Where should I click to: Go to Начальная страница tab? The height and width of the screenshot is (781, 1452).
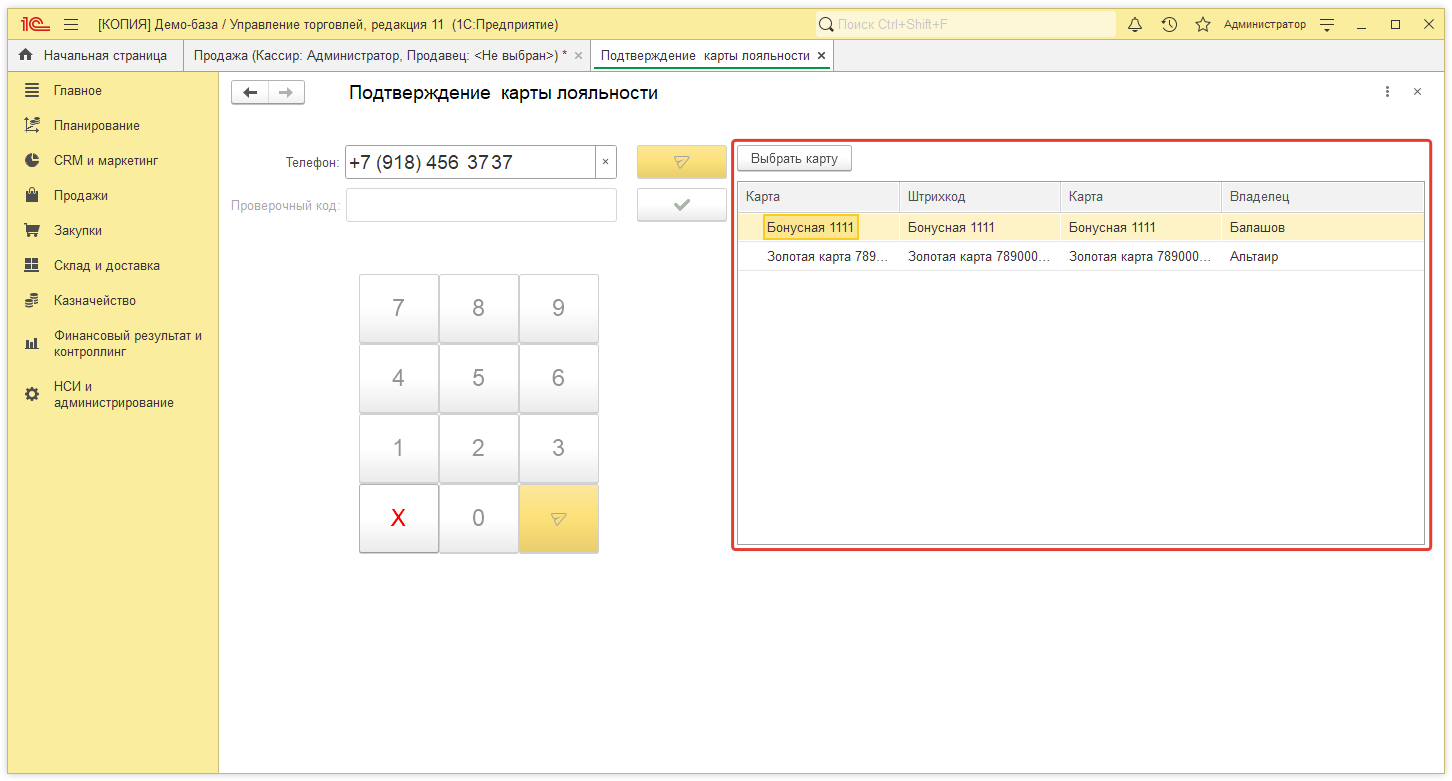[94, 56]
